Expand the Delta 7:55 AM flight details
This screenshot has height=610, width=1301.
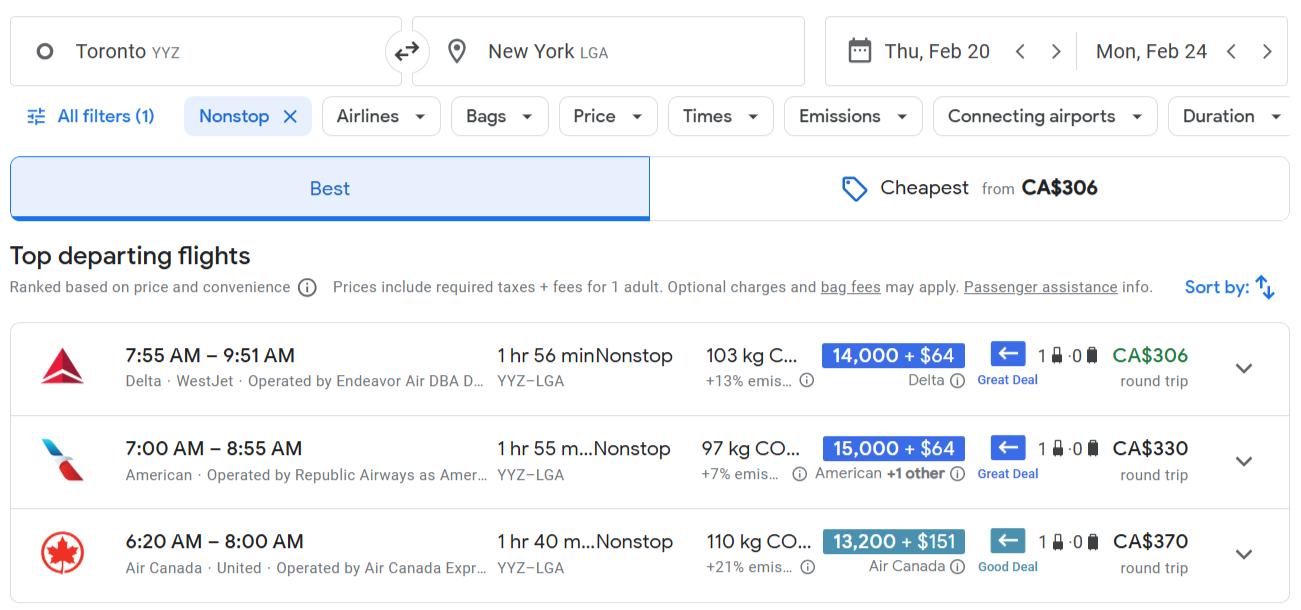[x=1244, y=368]
